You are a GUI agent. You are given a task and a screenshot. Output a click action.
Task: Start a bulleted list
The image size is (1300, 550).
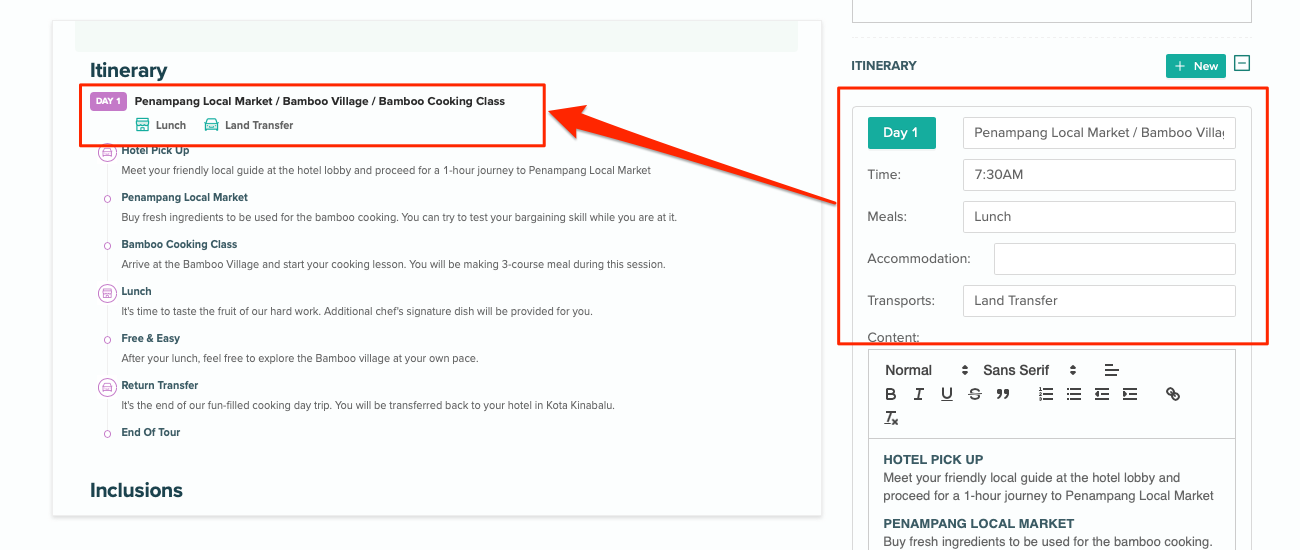click(x=1074, y=394)
